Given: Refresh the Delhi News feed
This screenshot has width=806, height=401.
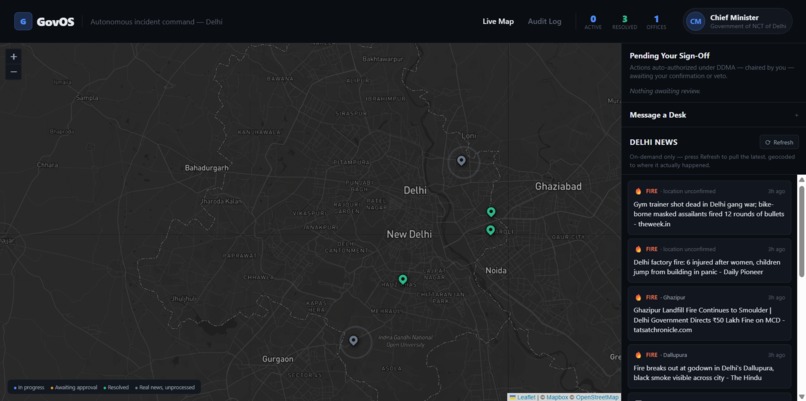Looking at the screenshot, I should [x=779, y=142].
